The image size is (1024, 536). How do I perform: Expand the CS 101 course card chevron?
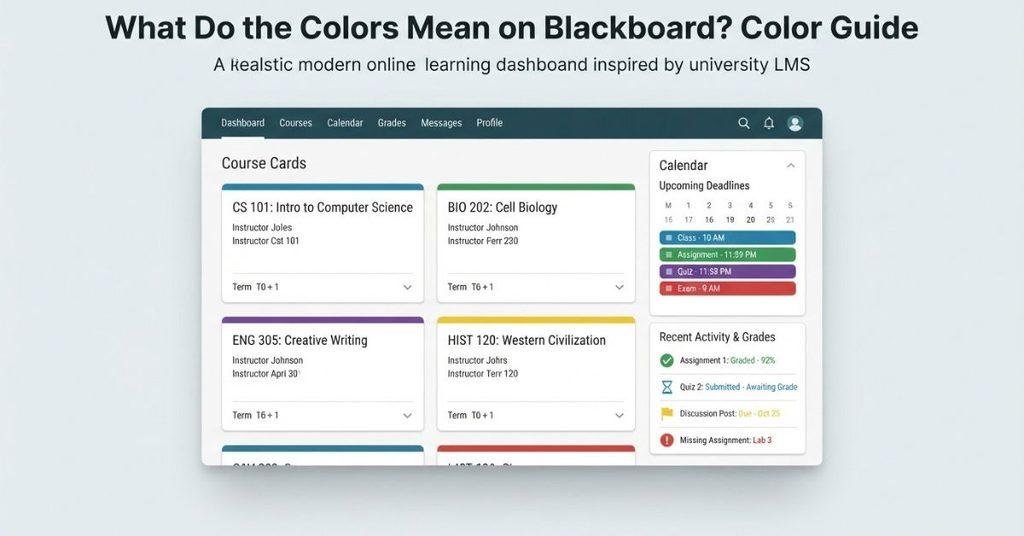408,287
